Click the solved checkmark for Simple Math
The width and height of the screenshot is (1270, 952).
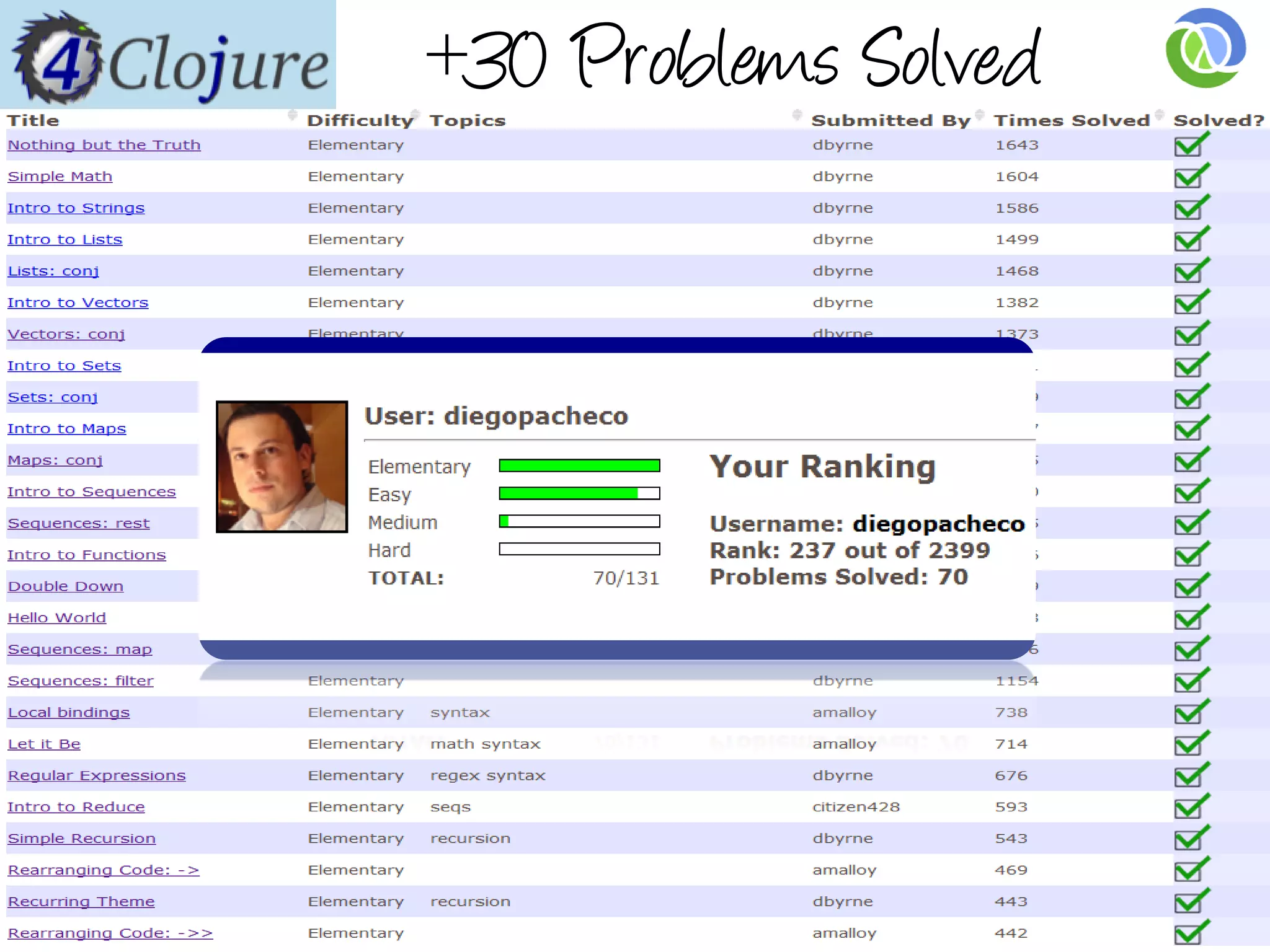pyautogui.click(x=1192, y=176)
